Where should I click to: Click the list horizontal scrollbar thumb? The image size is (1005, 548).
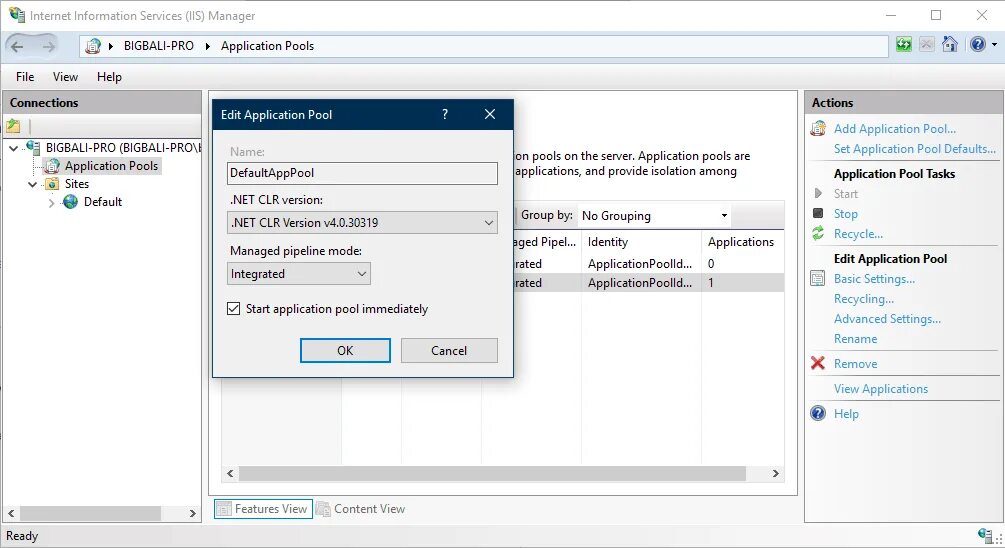[x=492, y=474]
